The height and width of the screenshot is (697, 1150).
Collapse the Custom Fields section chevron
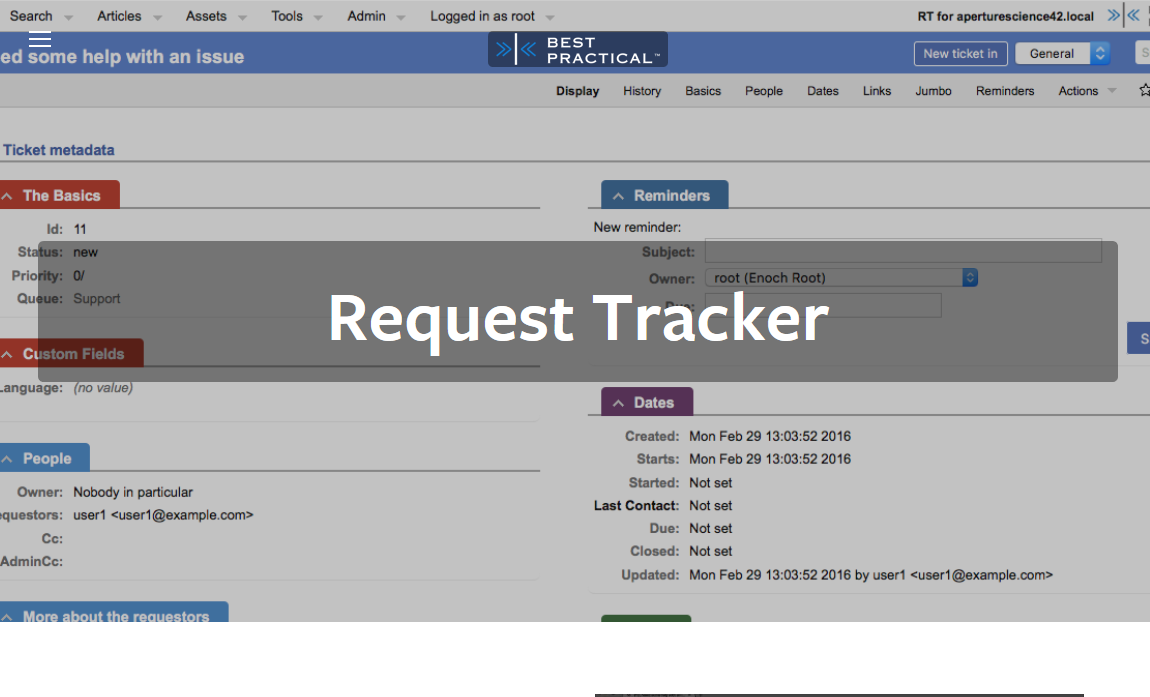coord(7,354)
